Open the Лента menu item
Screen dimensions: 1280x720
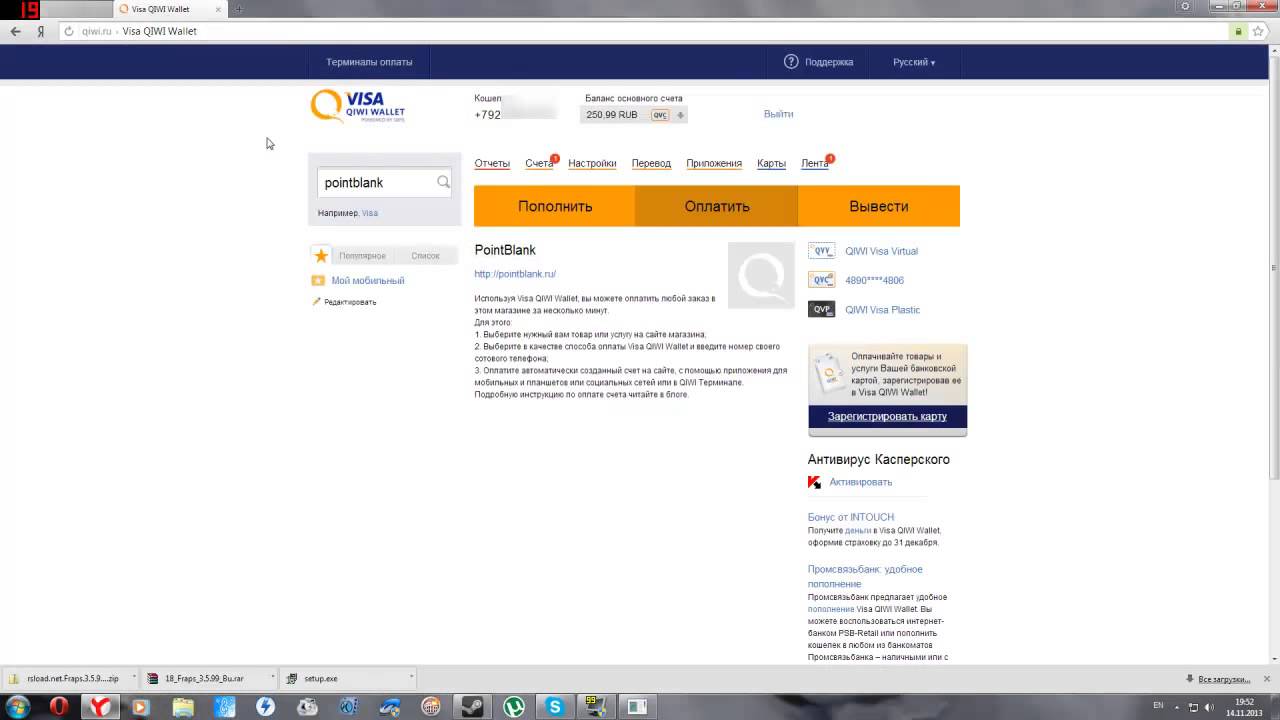coord(814,163)
